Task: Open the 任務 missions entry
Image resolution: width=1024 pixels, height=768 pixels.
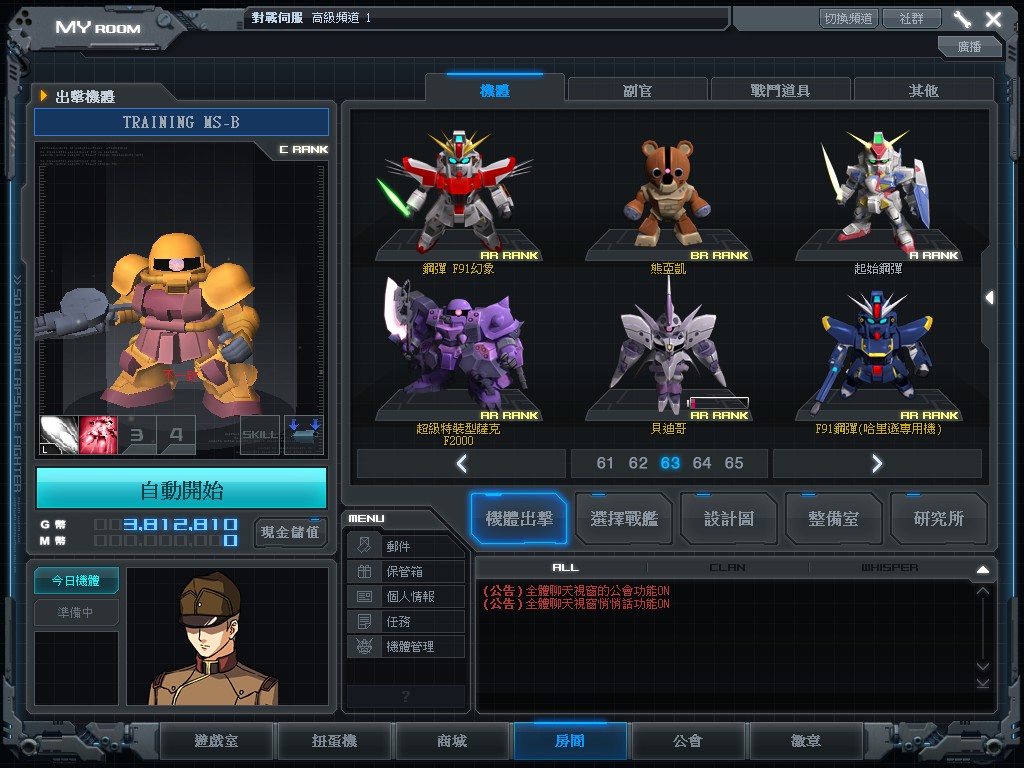Action: click(x=406, y=621)
